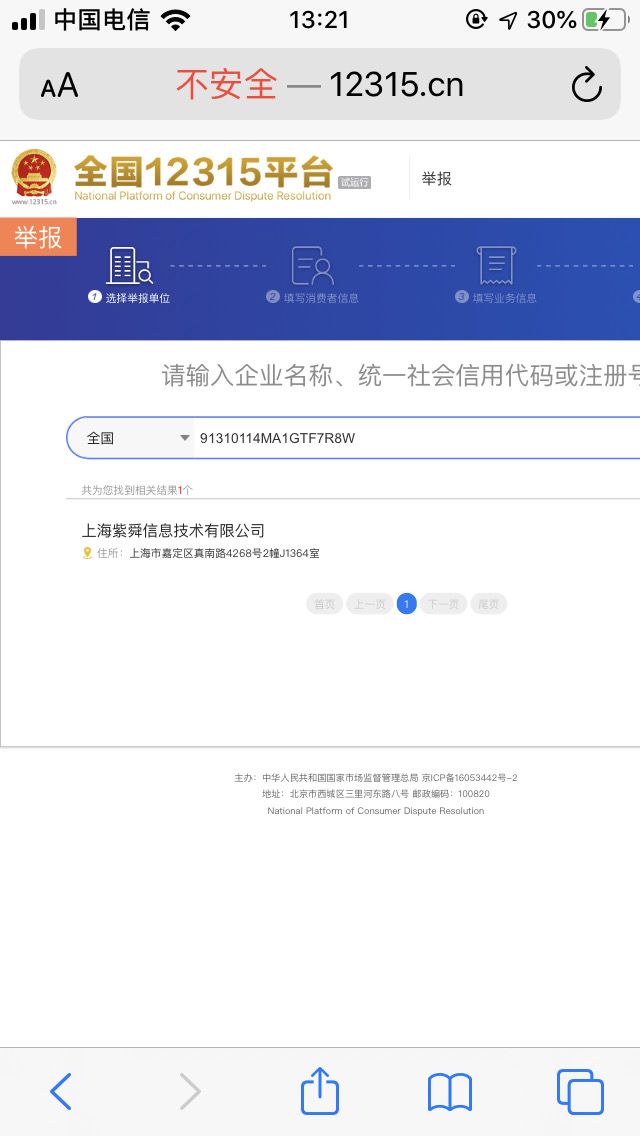Tap the 12315.cn address bar
Image resolution: width=640 pixels, height=1136 pixels.
pos(320,85)
